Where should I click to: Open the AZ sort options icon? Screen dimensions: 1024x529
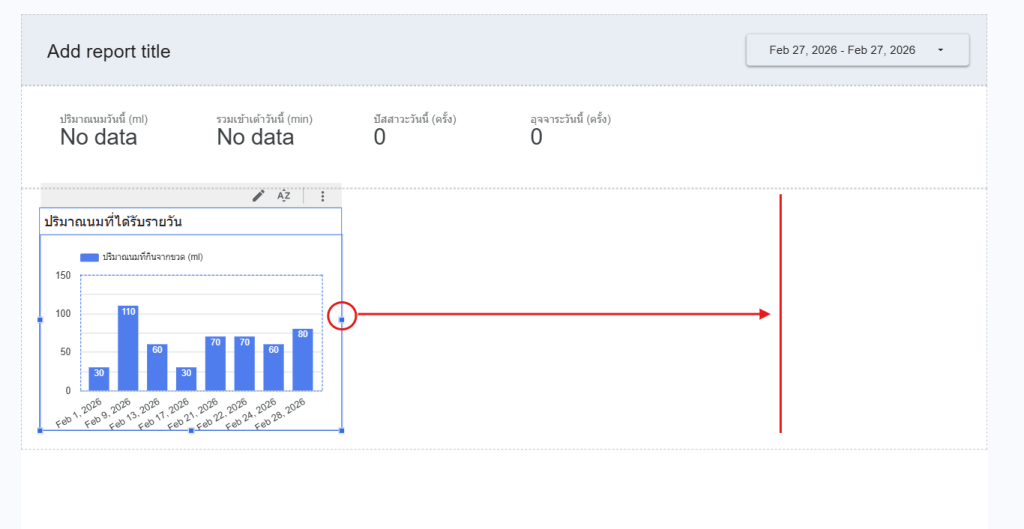tap(284, 196)
